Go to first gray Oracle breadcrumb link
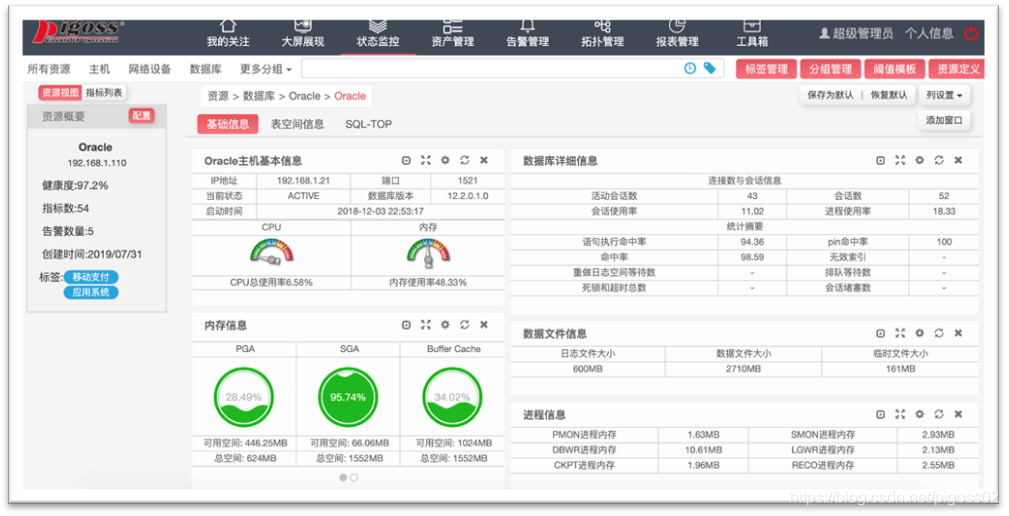This screenshot has height=516, width=1009. point(304,96)
